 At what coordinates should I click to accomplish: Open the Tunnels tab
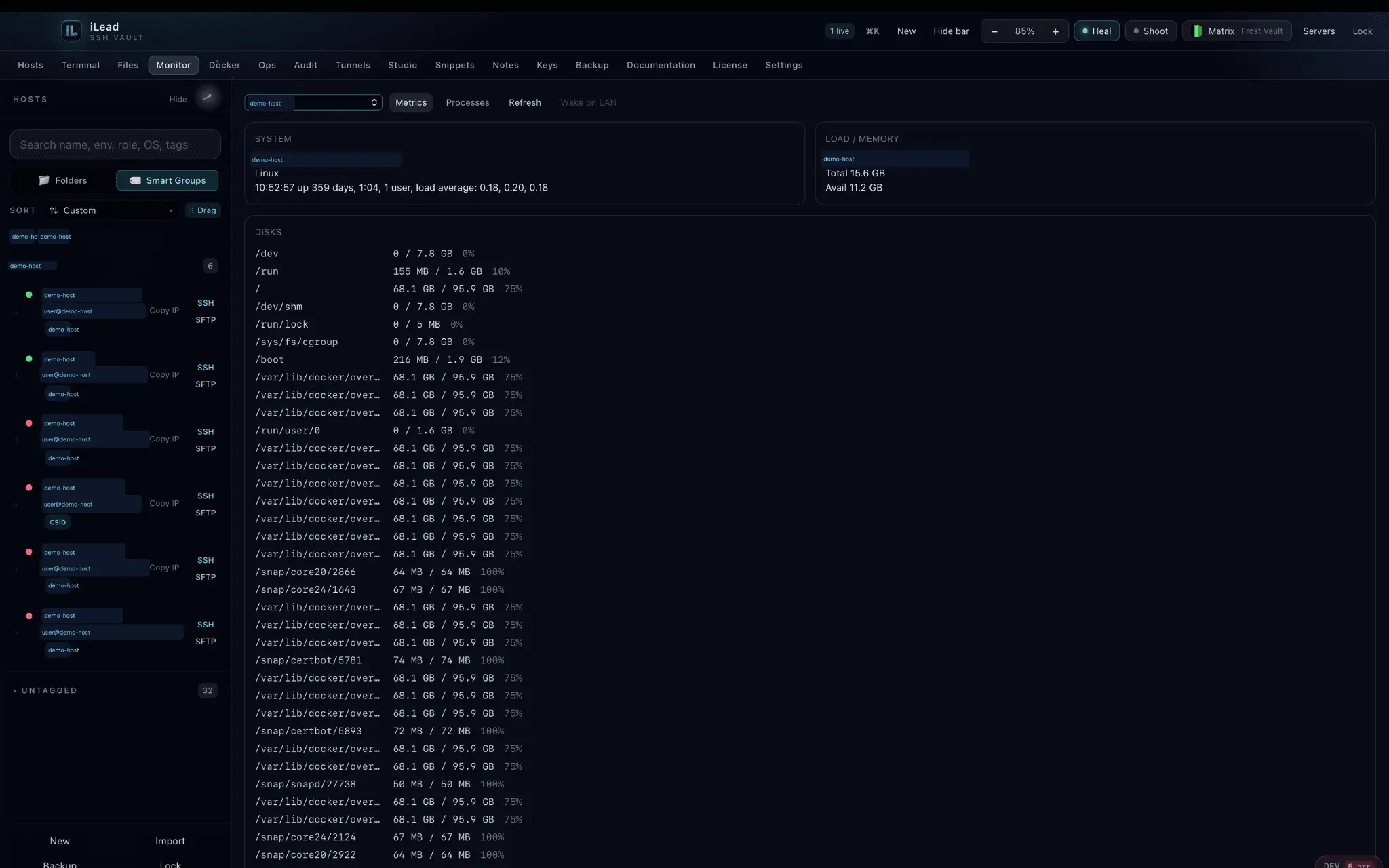coord(353,65)
